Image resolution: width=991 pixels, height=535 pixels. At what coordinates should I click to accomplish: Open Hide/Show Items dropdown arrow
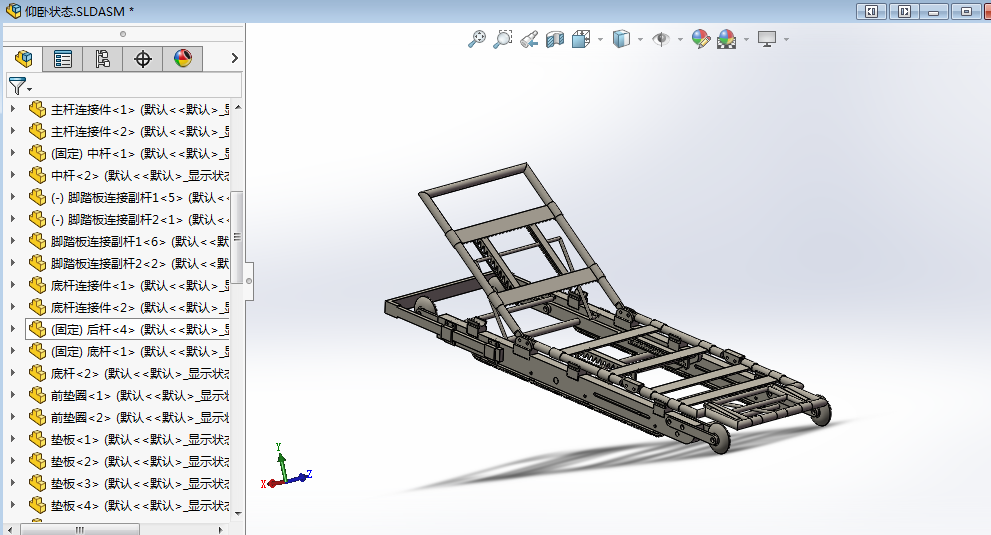tap(680, 40)
